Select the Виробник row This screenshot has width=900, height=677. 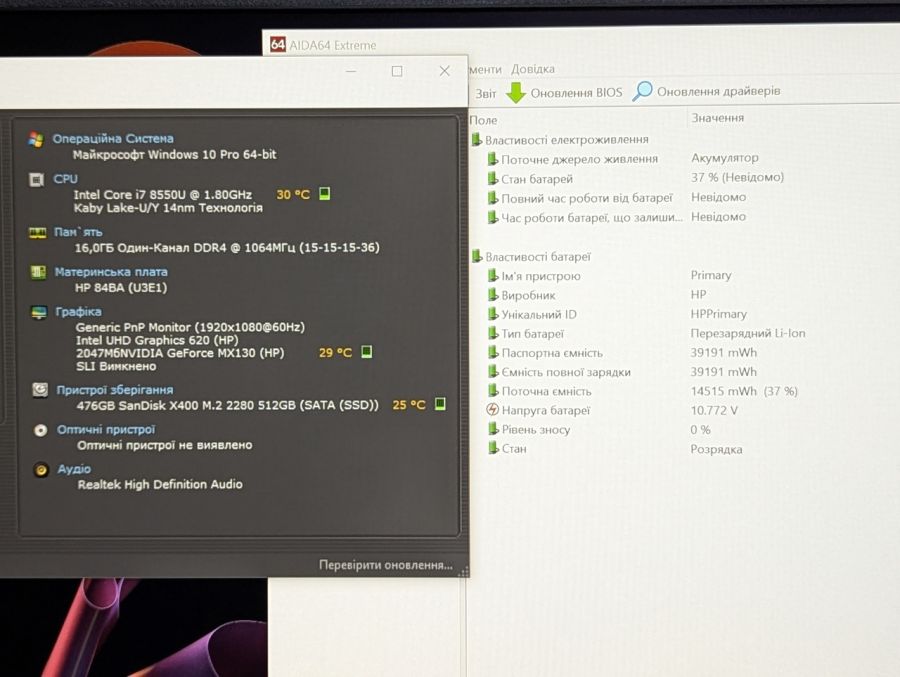(x=597, y=295)
